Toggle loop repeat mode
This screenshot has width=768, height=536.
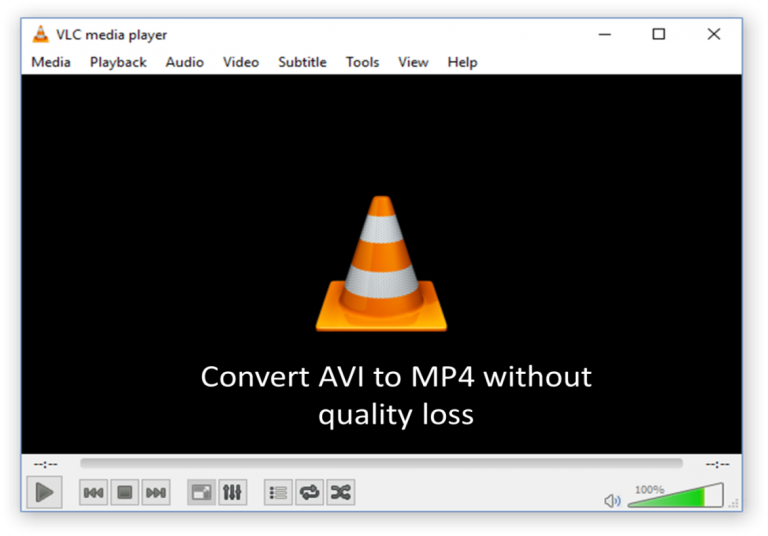pyautogui.click(x=309, y=492)
